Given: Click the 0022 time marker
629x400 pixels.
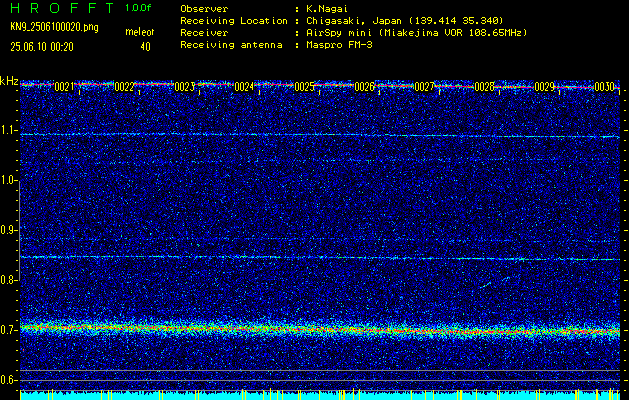Looking at the screenshot, I should coord(124,87).
